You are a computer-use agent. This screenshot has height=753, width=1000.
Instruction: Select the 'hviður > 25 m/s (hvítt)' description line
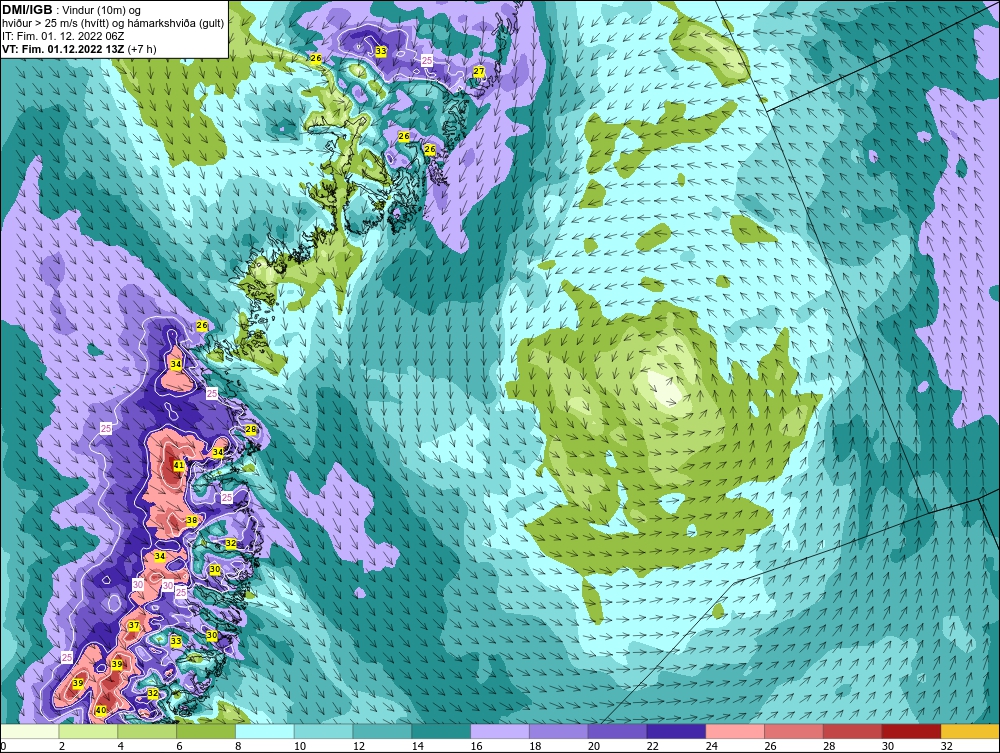pyautogui.click(x=114, y=24)
